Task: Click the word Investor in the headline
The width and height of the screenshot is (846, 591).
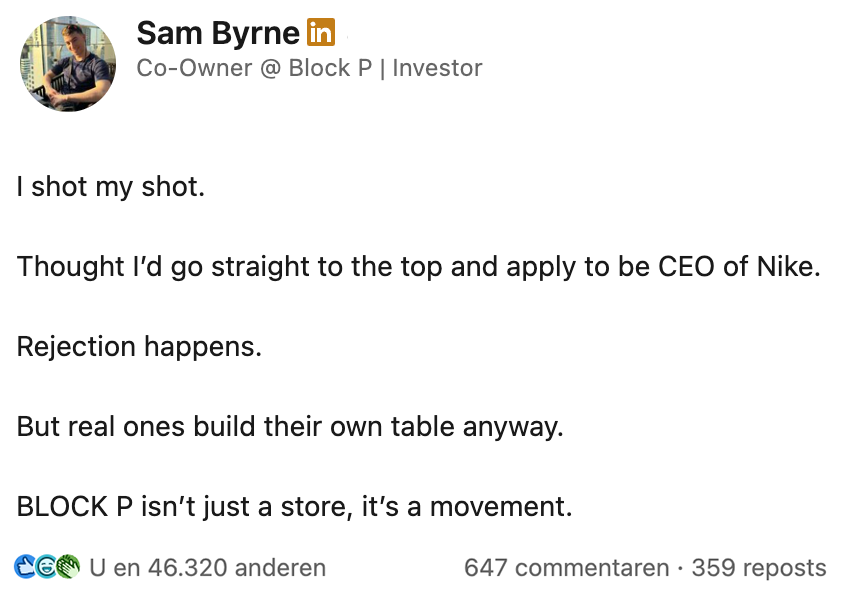Action: click(437, 68)
